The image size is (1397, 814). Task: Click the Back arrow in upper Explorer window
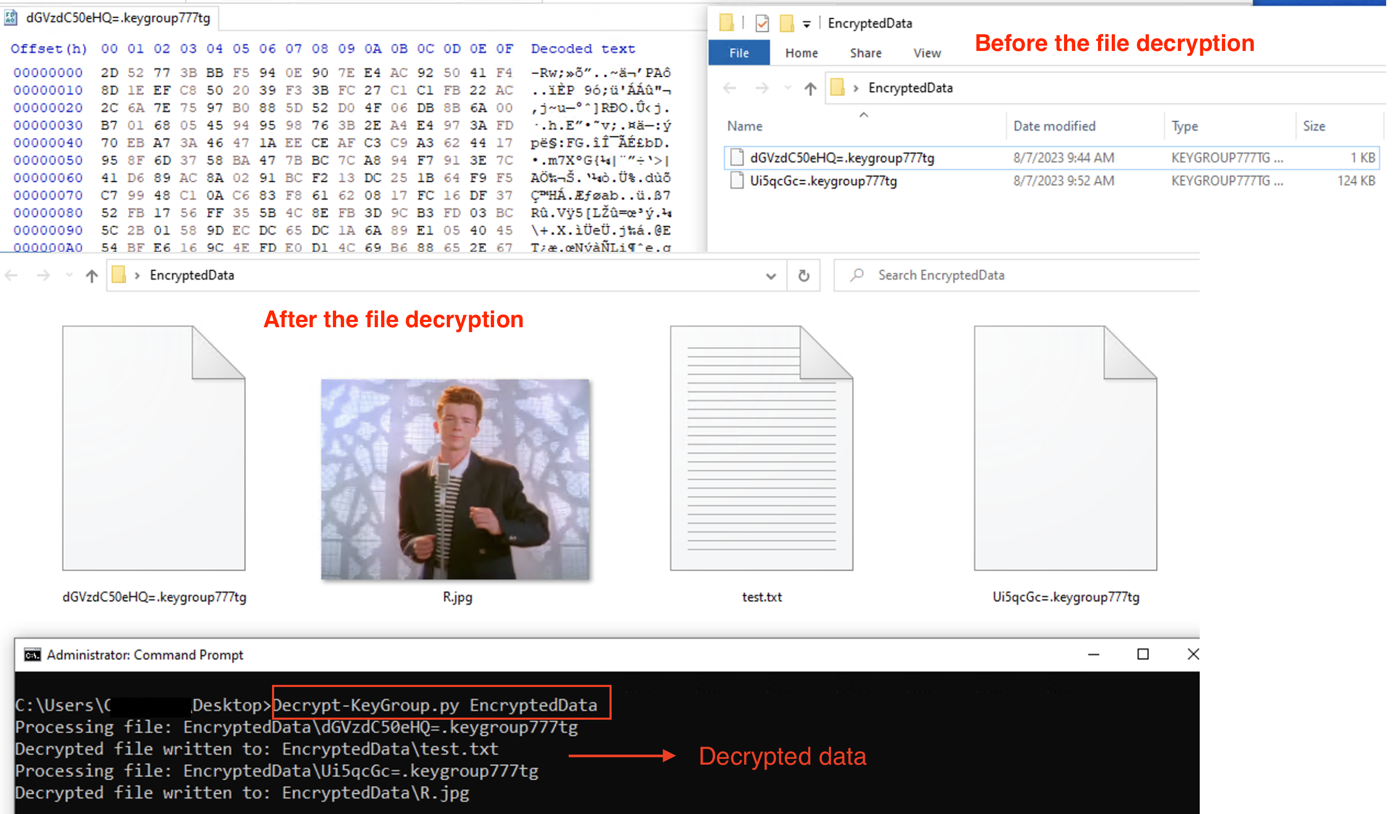click(730, 88)
